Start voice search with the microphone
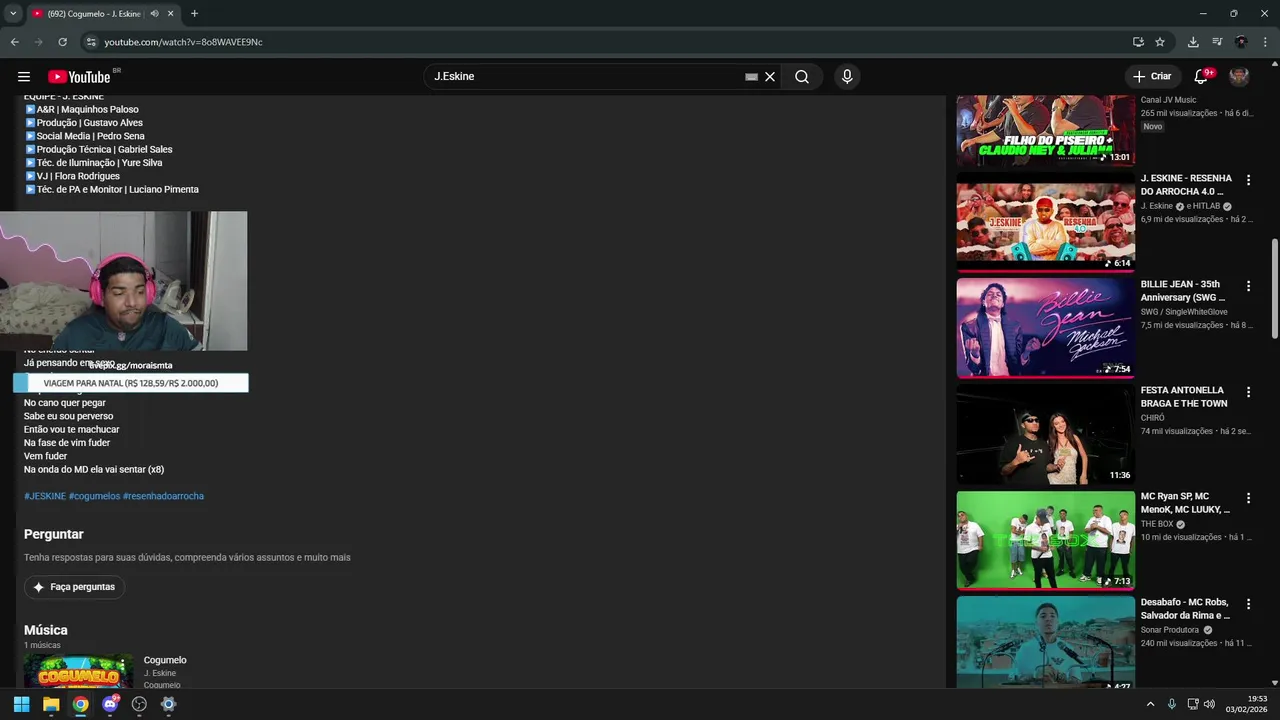The width and height of the screenshot is (1280, 720). tap(847, 77)
